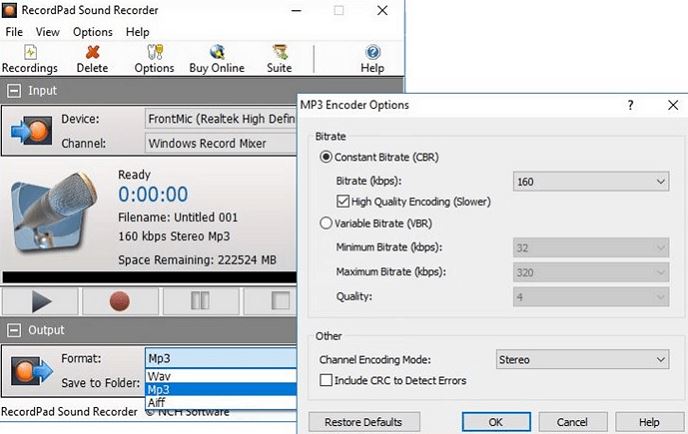Open the Bitrate (kbps) dropdown showing 160
The width and height of the screenshot is (688, 434).
pos(591,182)
